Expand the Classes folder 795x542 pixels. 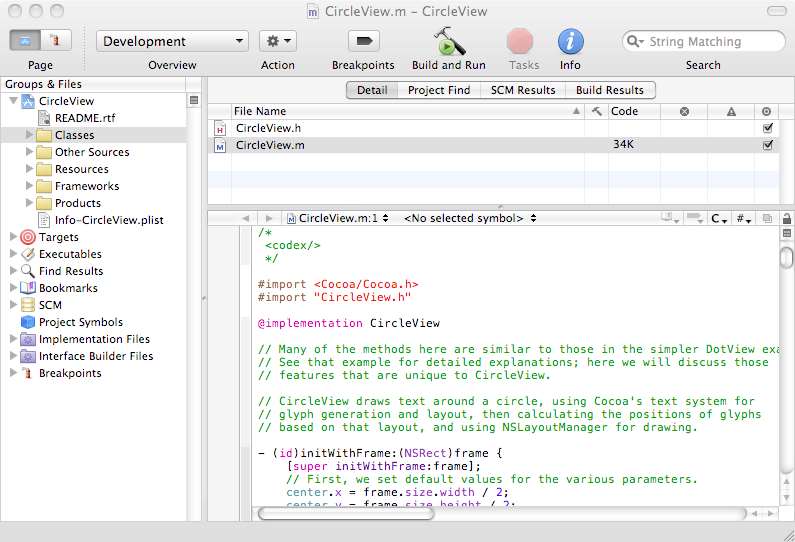(x=29, y=135)
